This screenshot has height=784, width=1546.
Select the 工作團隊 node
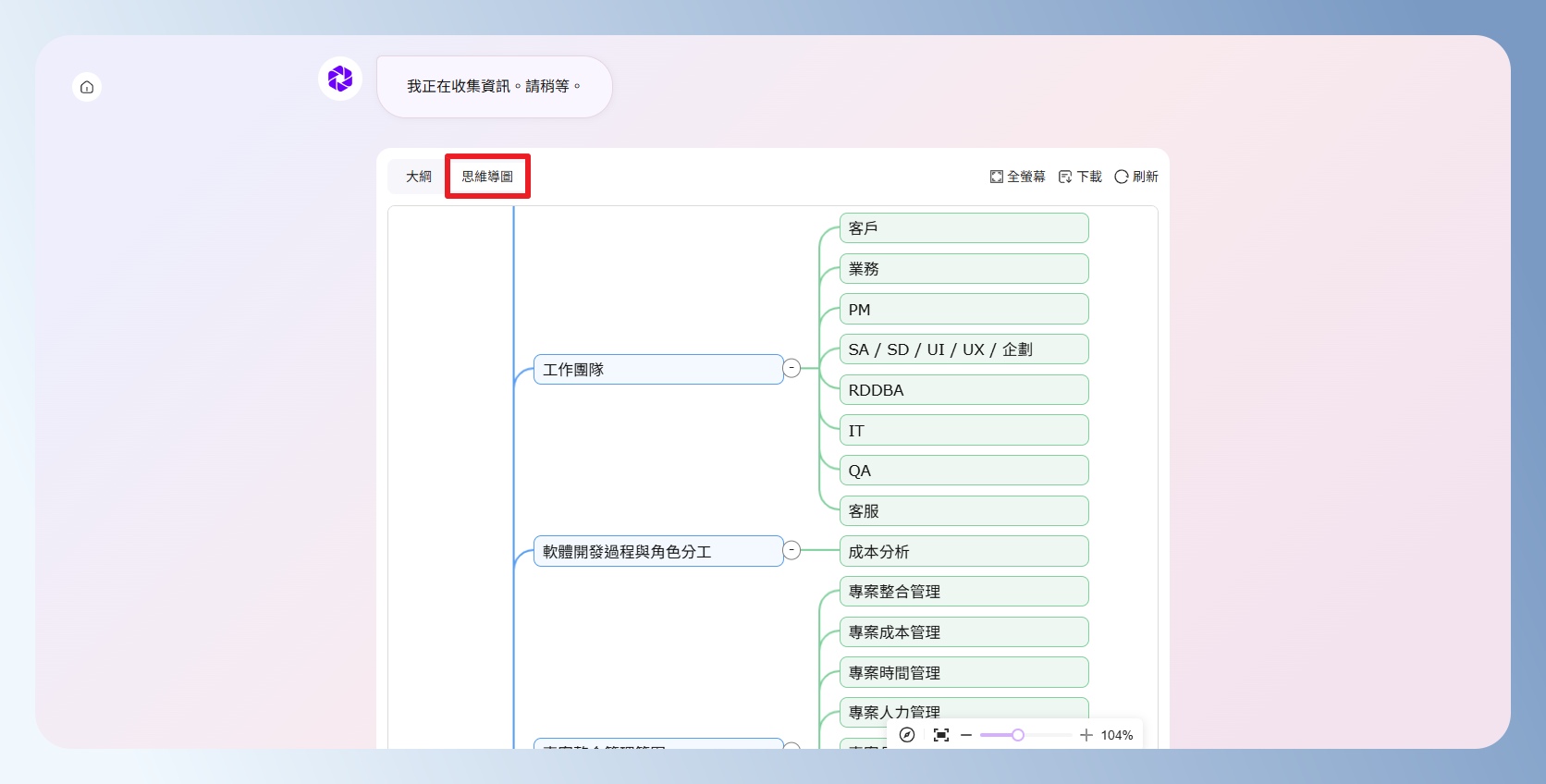(x=658, y=370)
